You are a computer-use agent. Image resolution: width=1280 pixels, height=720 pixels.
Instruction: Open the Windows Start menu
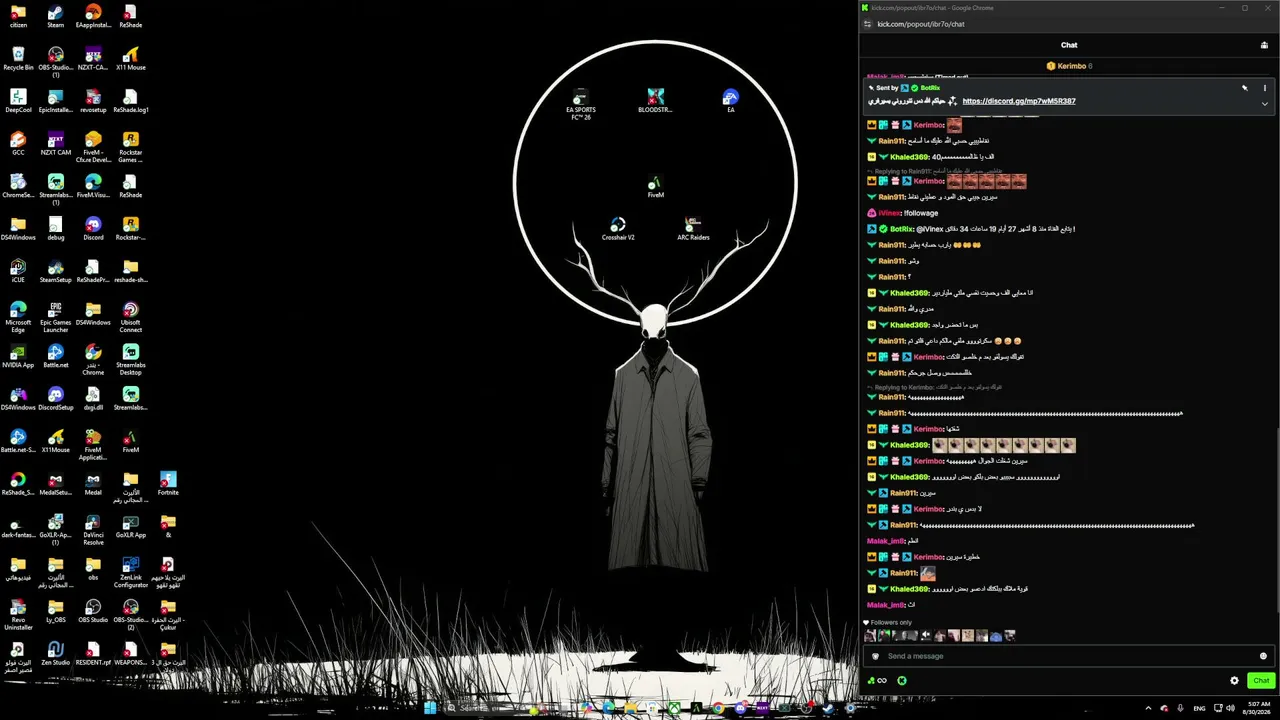click(x=430, y=708)
